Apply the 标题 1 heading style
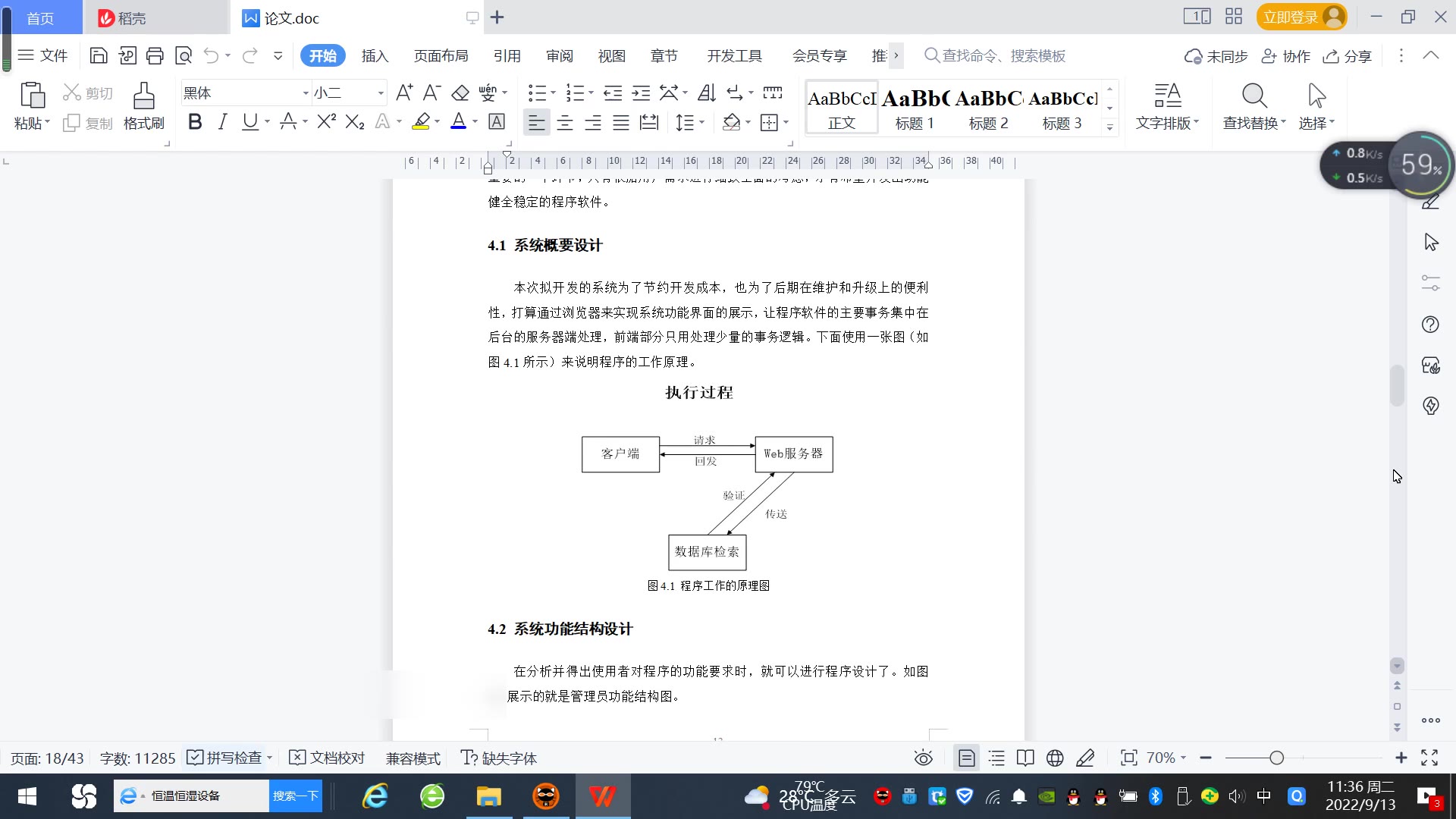Screen dimensions: 1456x819 (x=915, y=107)
